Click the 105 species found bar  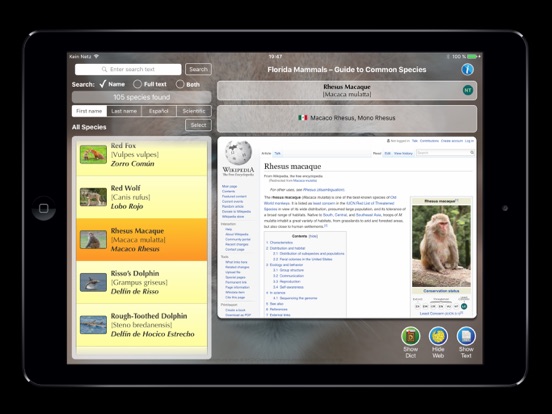click(142, 97)
